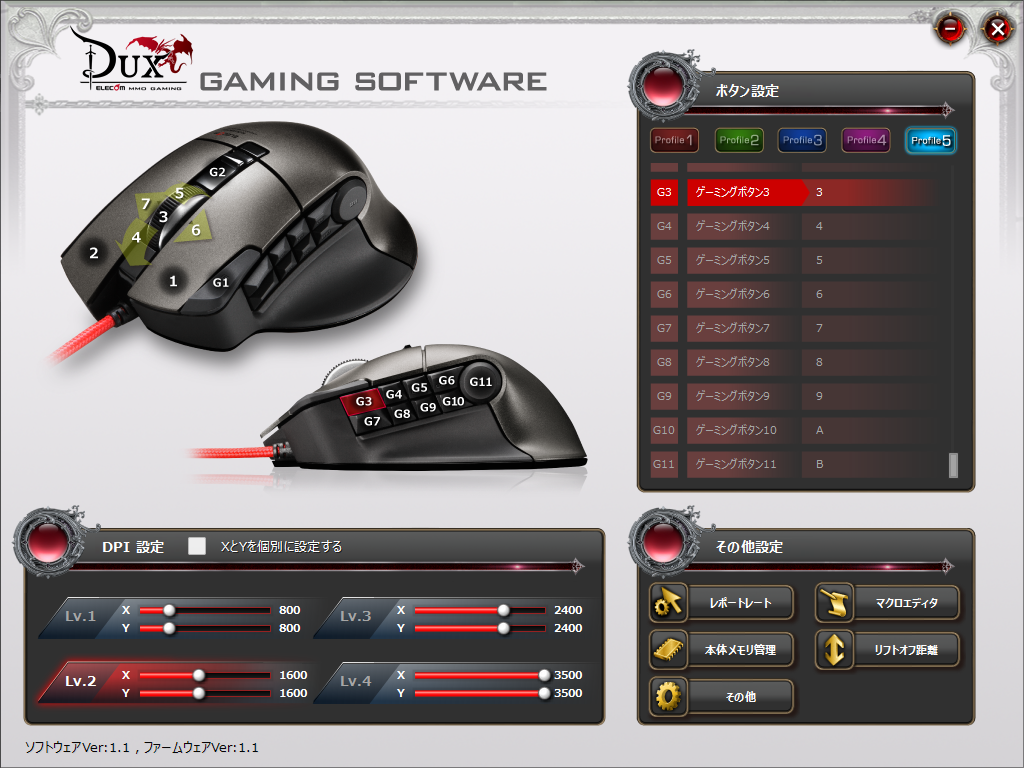Click right button marker 2 on the mouse
Screen dimensions: 1024x768
(x=94, y=253)
